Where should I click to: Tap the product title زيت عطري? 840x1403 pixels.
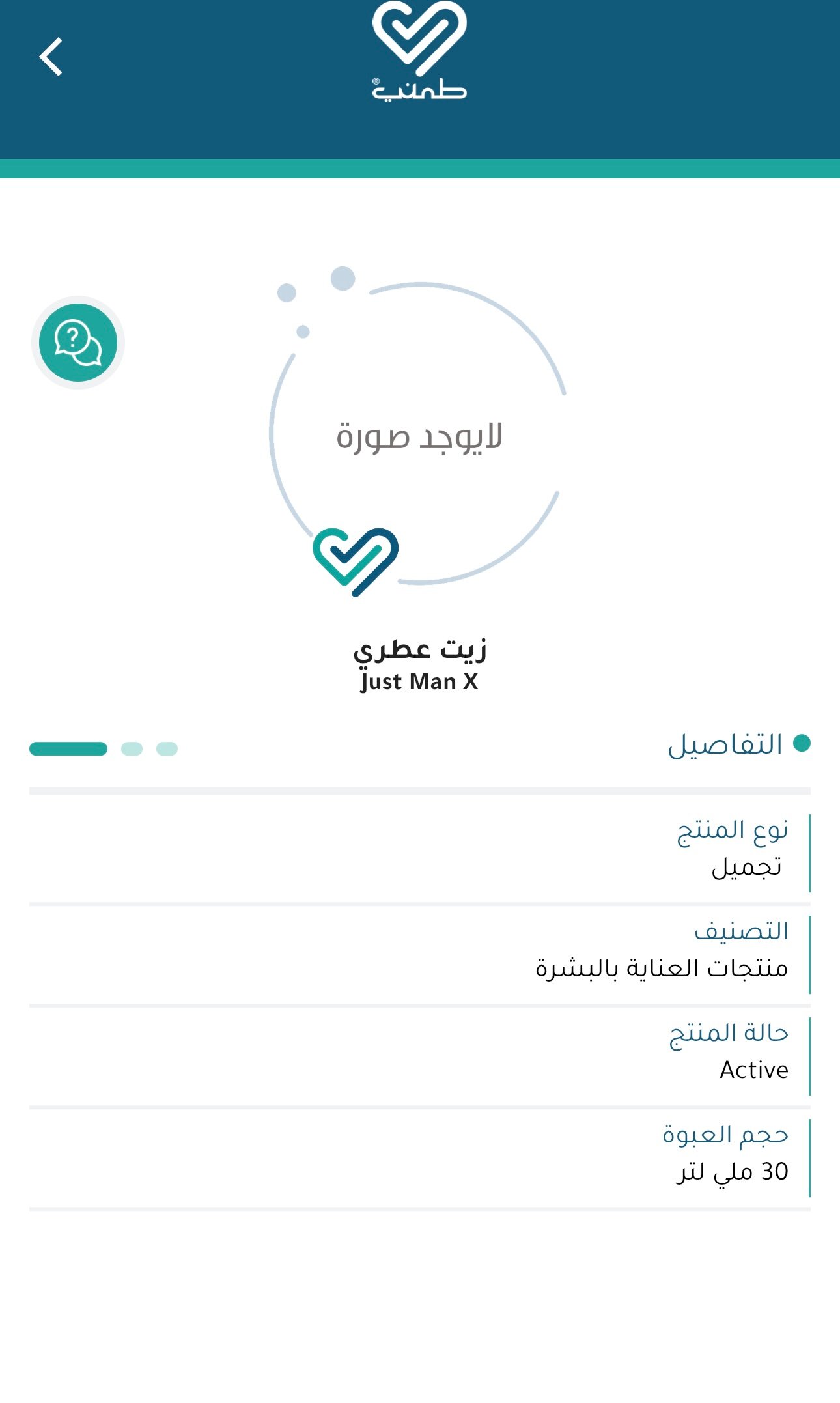pos(420,649)
